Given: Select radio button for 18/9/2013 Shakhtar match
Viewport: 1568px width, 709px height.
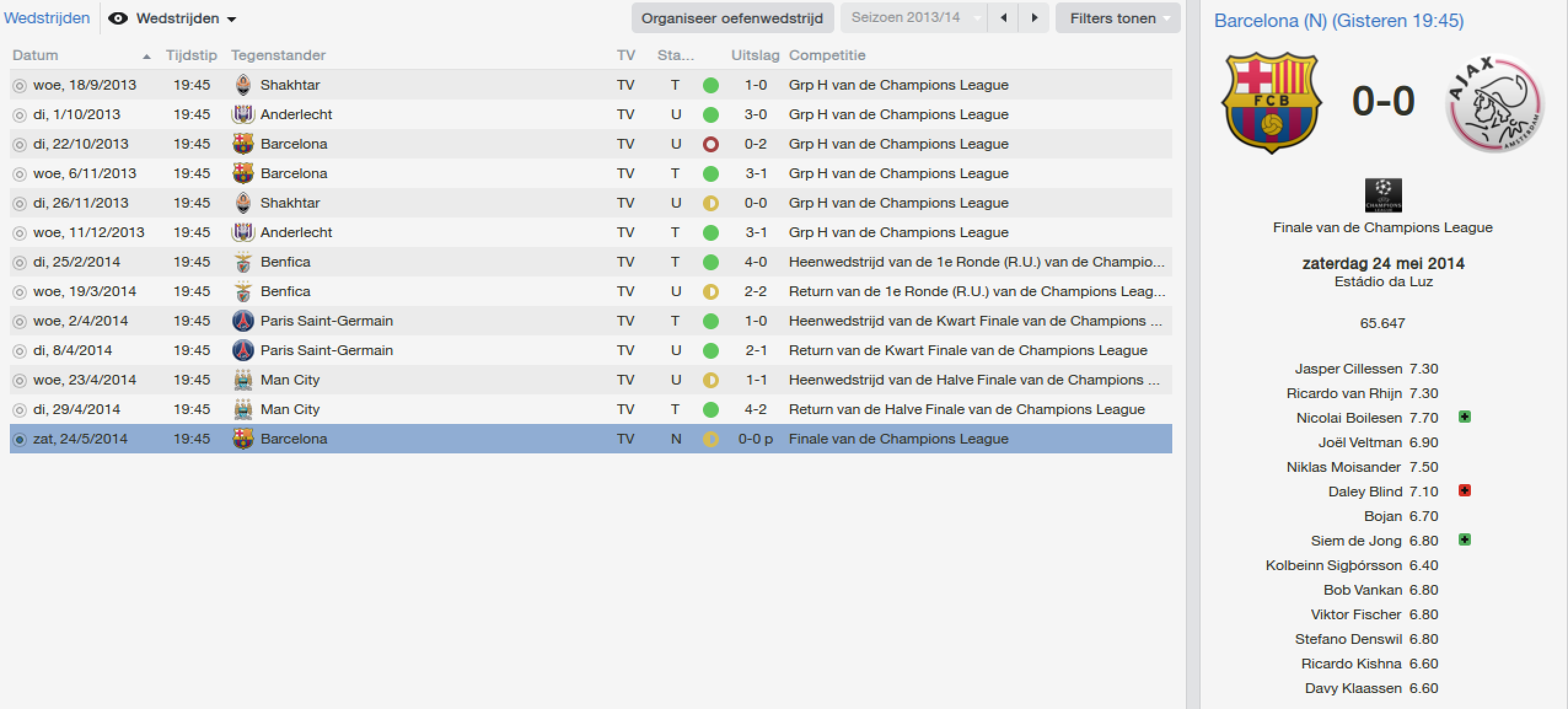Looking at the screenshot, I should pos(20,85).
